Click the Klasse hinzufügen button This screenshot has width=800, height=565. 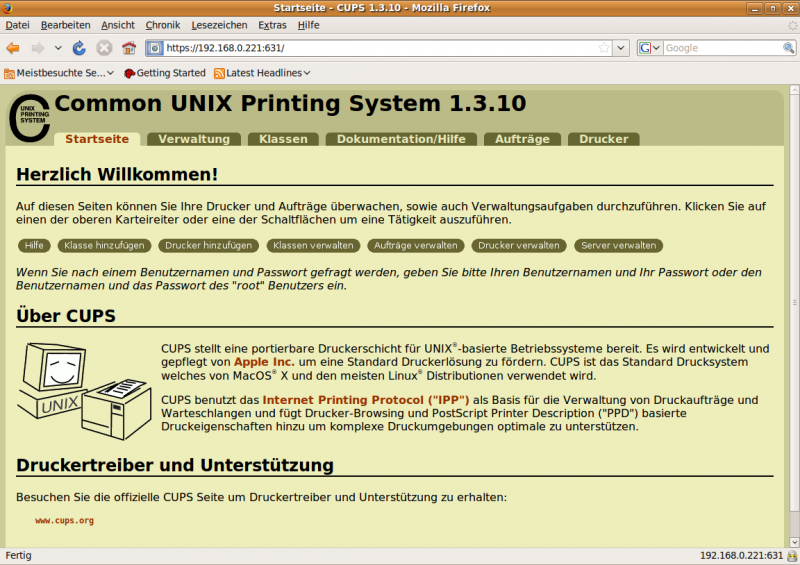point(104,245)
